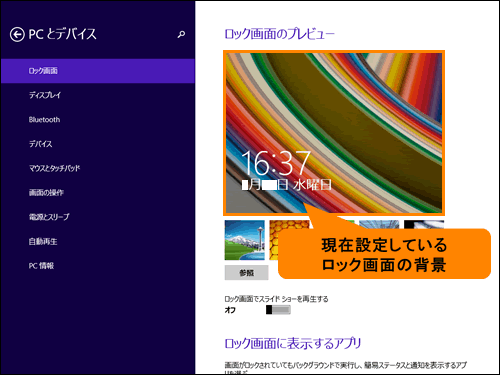Click the ロック画面に表示するアプリ heading
This screenshot has height=375, width=500.
pos(293,343)
